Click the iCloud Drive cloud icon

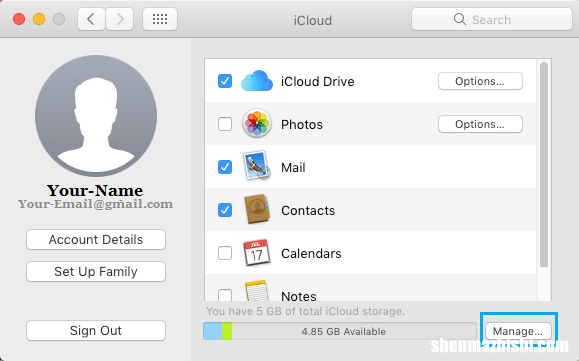tap(257, 80)
